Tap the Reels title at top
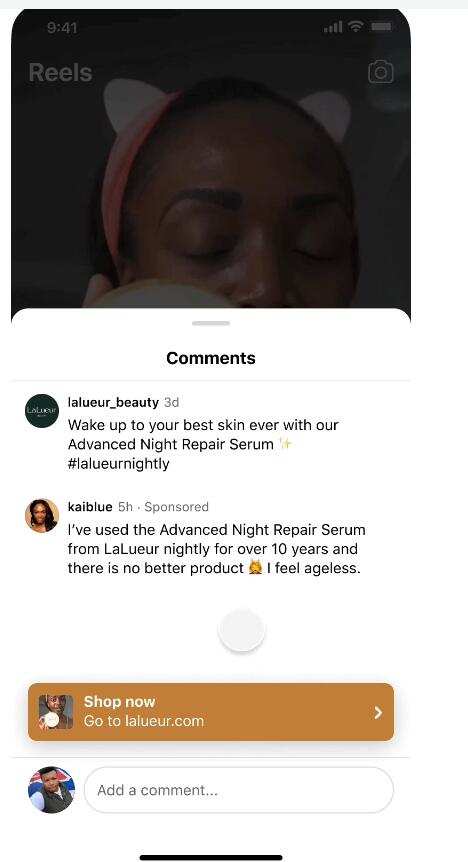The image size is (468, 862). [60, 73]
